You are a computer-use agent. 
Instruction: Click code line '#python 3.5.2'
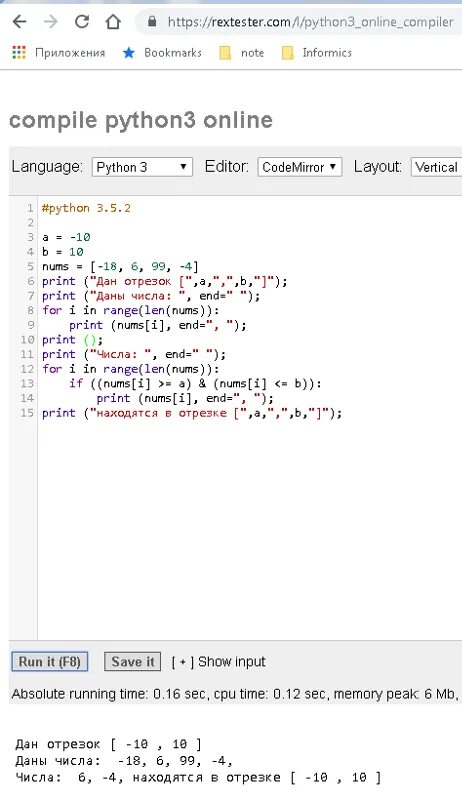[86, 208]
